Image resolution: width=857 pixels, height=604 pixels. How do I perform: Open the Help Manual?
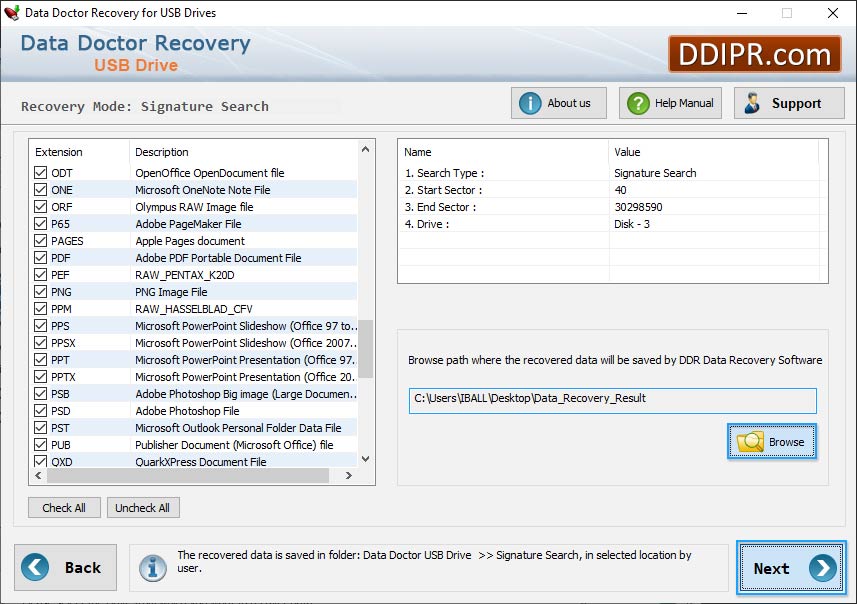click(x=670, y=103)
